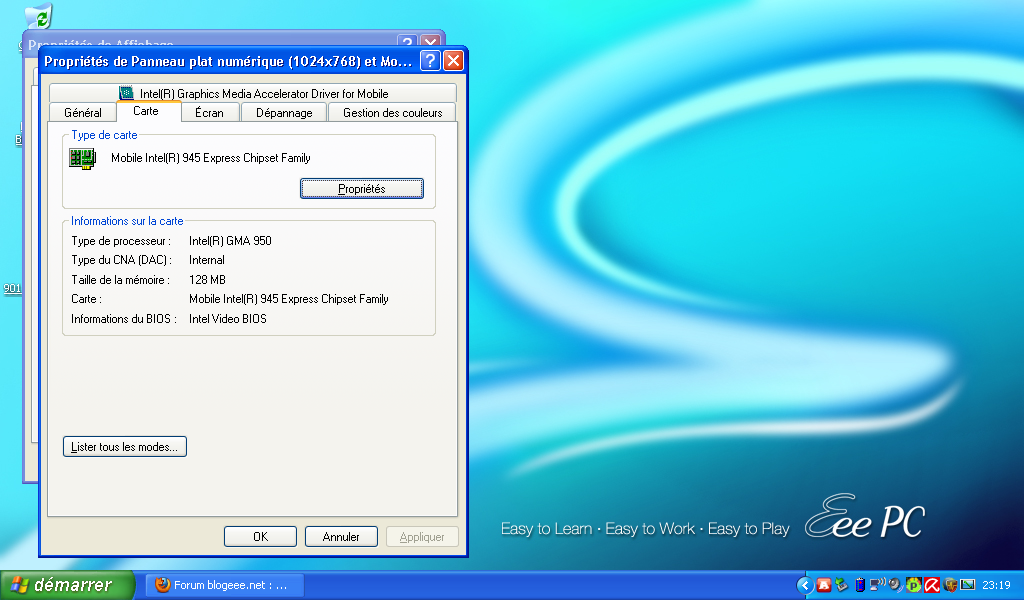Confirm the dialog with OK

(260, 537)
